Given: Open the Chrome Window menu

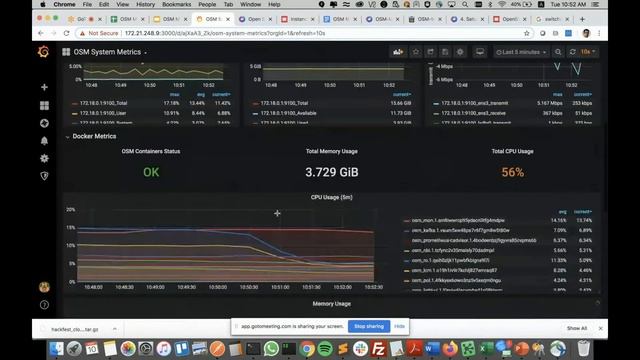Looking at the screenshot, I should click(x=250, y=4).
